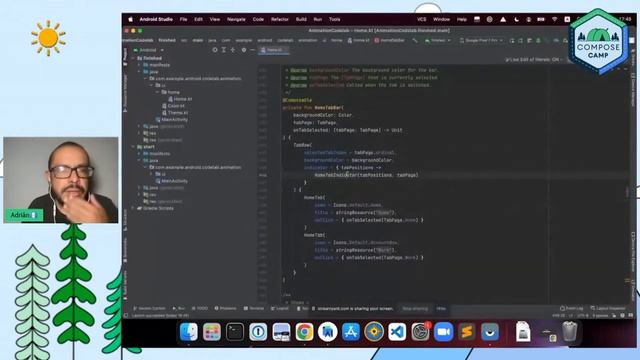Open the Tools menu

click(x=335, y=19)
